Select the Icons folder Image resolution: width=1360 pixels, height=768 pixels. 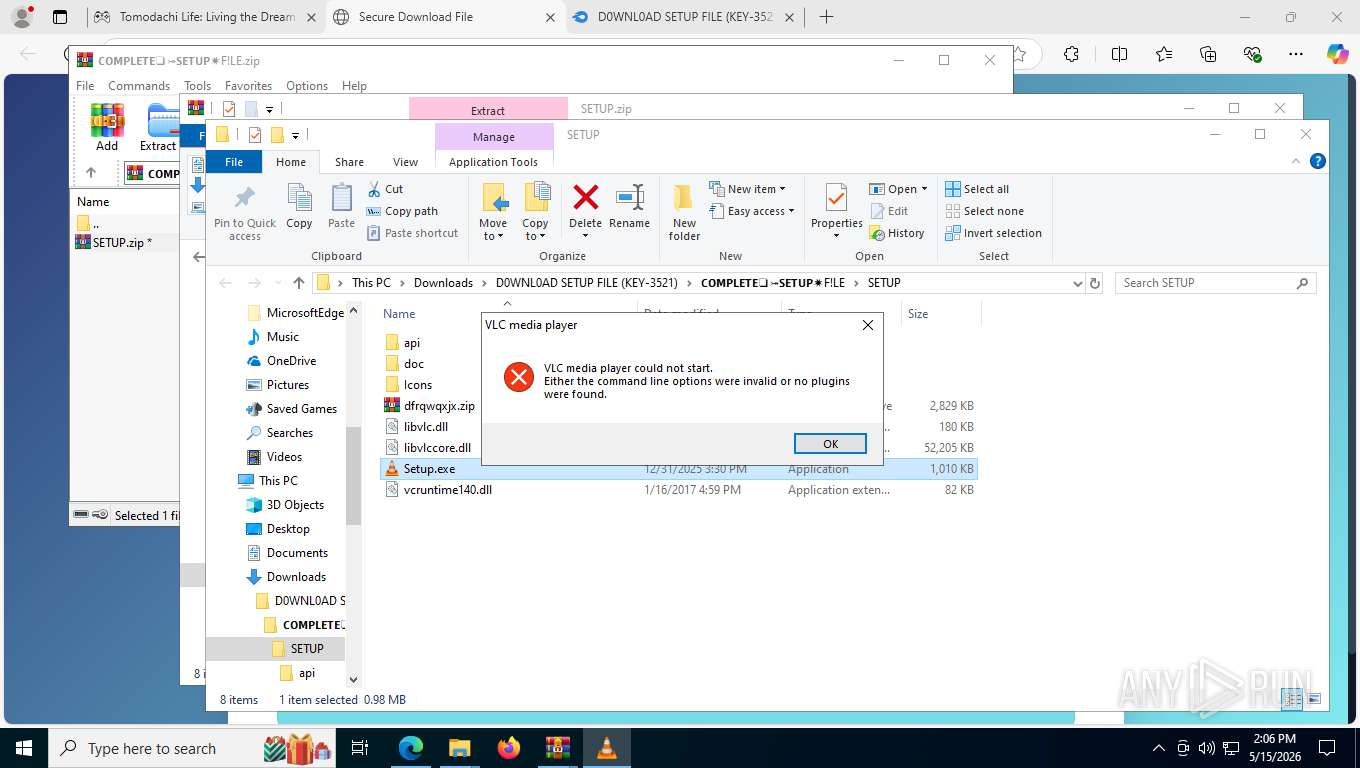(418, 385)
